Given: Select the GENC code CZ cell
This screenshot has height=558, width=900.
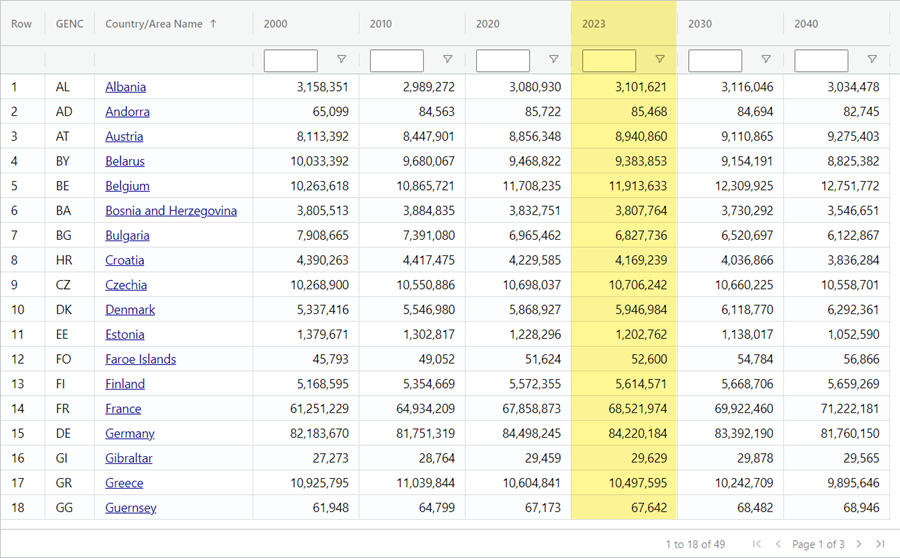Looking at the screenshot, I should point(63,285).
